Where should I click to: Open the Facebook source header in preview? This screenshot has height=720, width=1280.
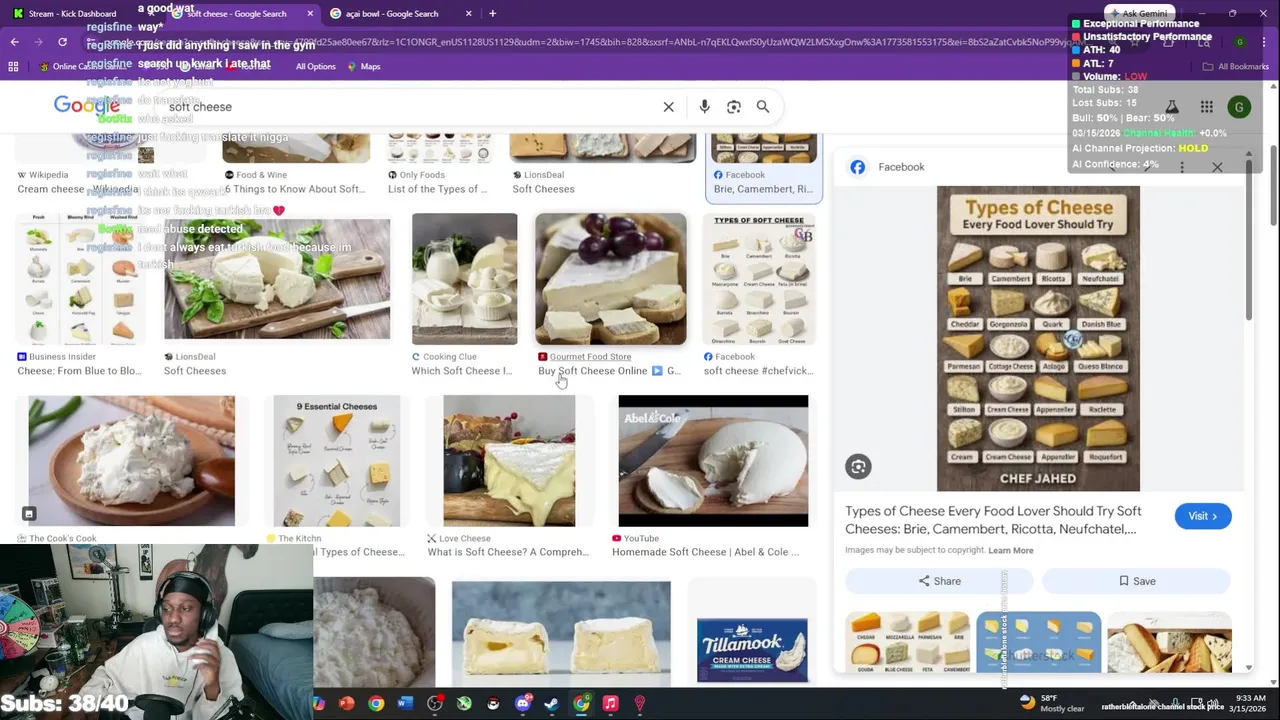click(887, 167)
